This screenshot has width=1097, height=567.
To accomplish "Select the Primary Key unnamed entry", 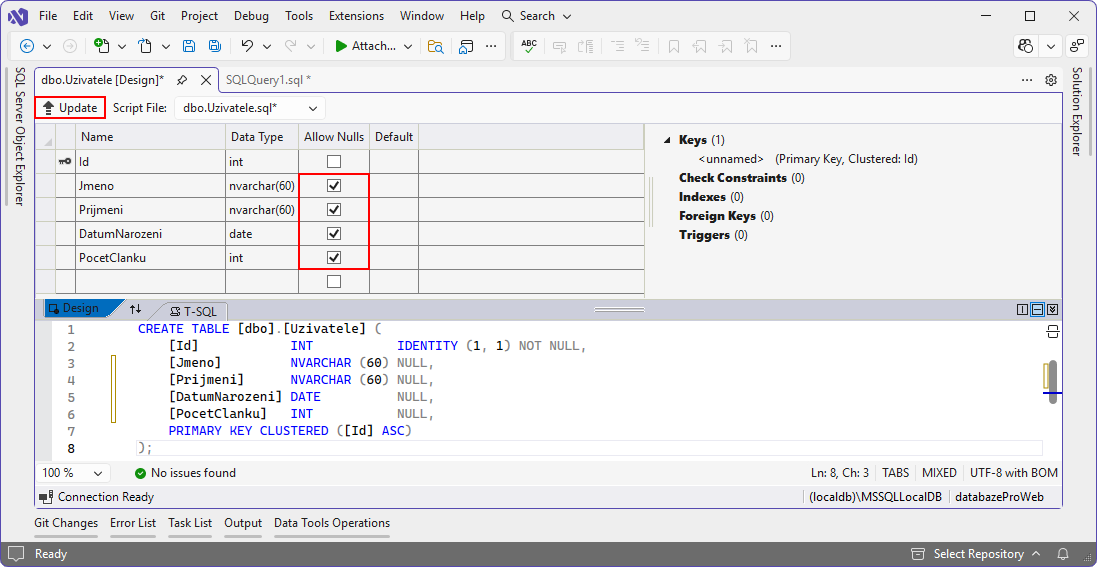I will (x=807, y=159).
